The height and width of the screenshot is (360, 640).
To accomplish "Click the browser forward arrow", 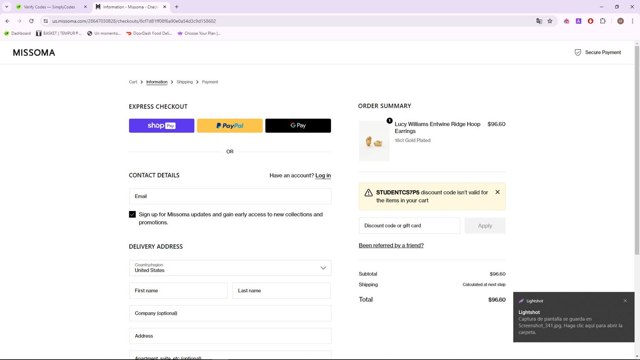I will [x=19, y=21].
